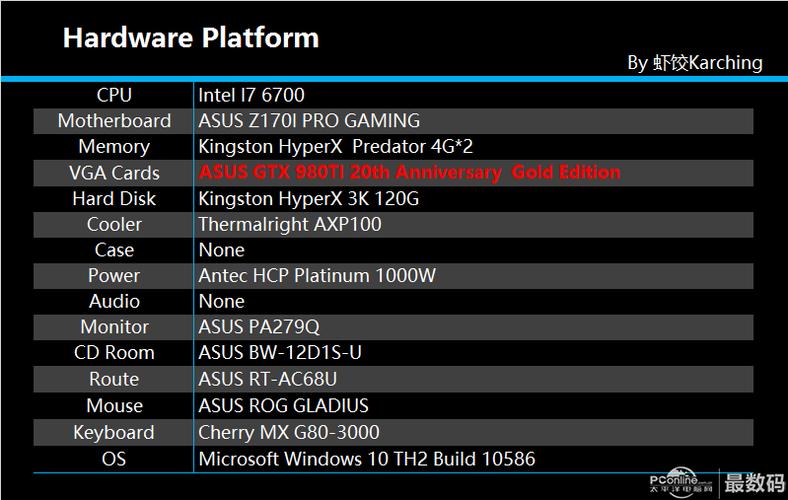Select the Monitor label cell

(114, 327)
